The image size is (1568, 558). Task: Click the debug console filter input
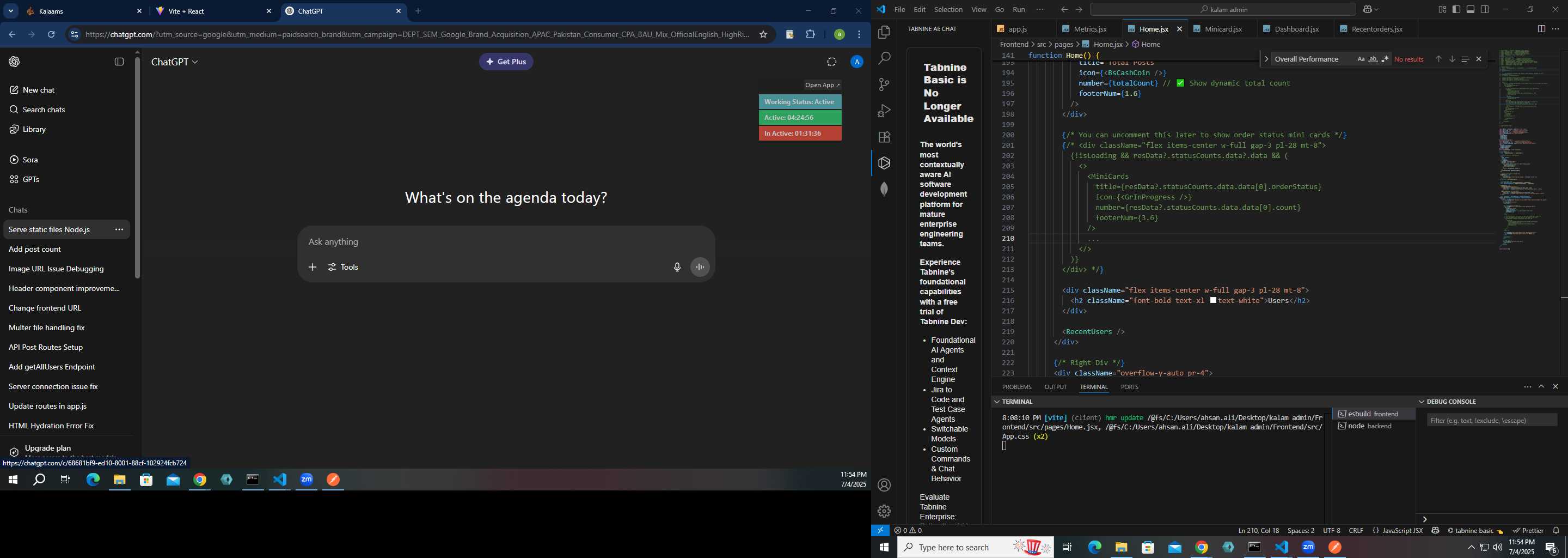point(1491,420)
